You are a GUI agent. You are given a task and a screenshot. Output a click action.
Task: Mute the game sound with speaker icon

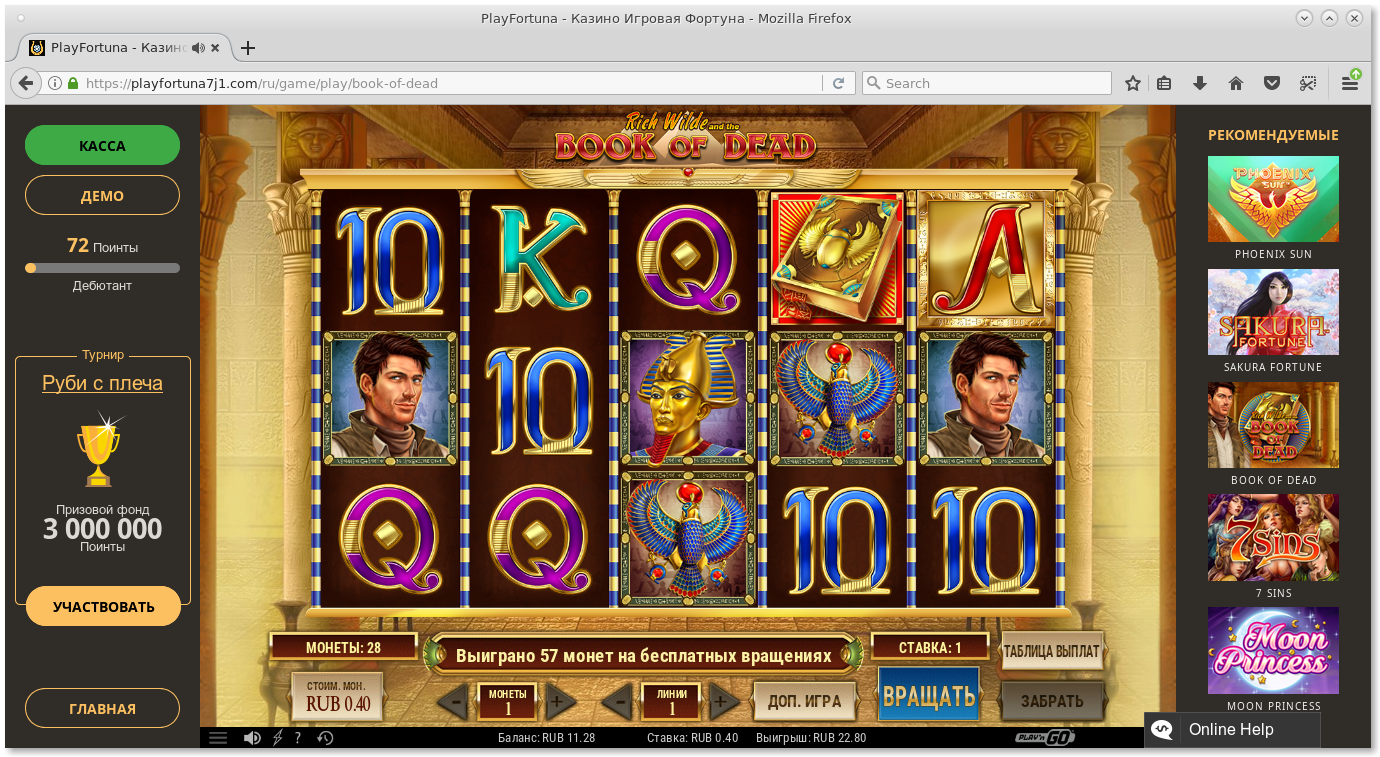click(252, 738)
